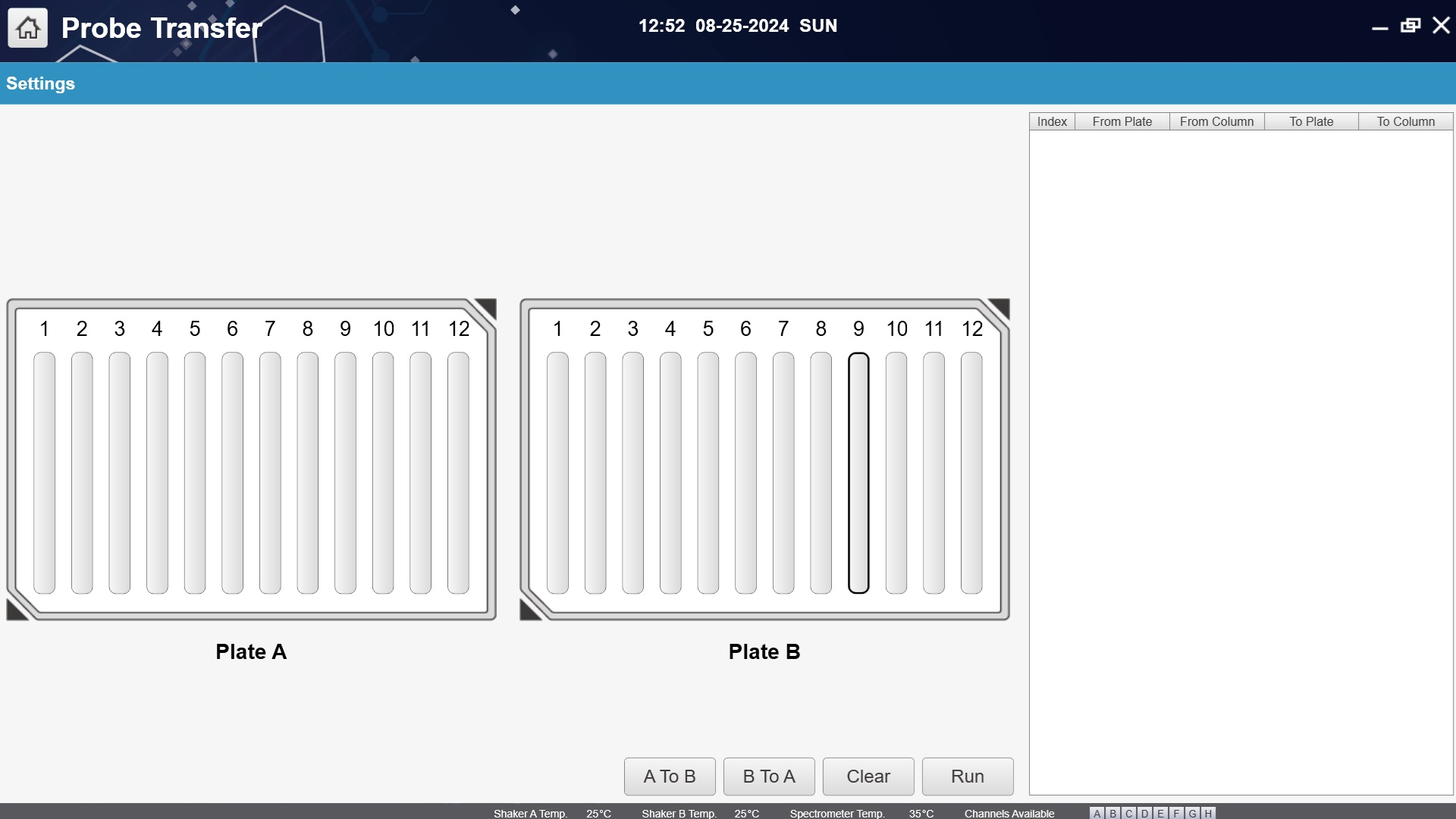
Task: Select column 2 on Plate B
Action: point(595,472)
